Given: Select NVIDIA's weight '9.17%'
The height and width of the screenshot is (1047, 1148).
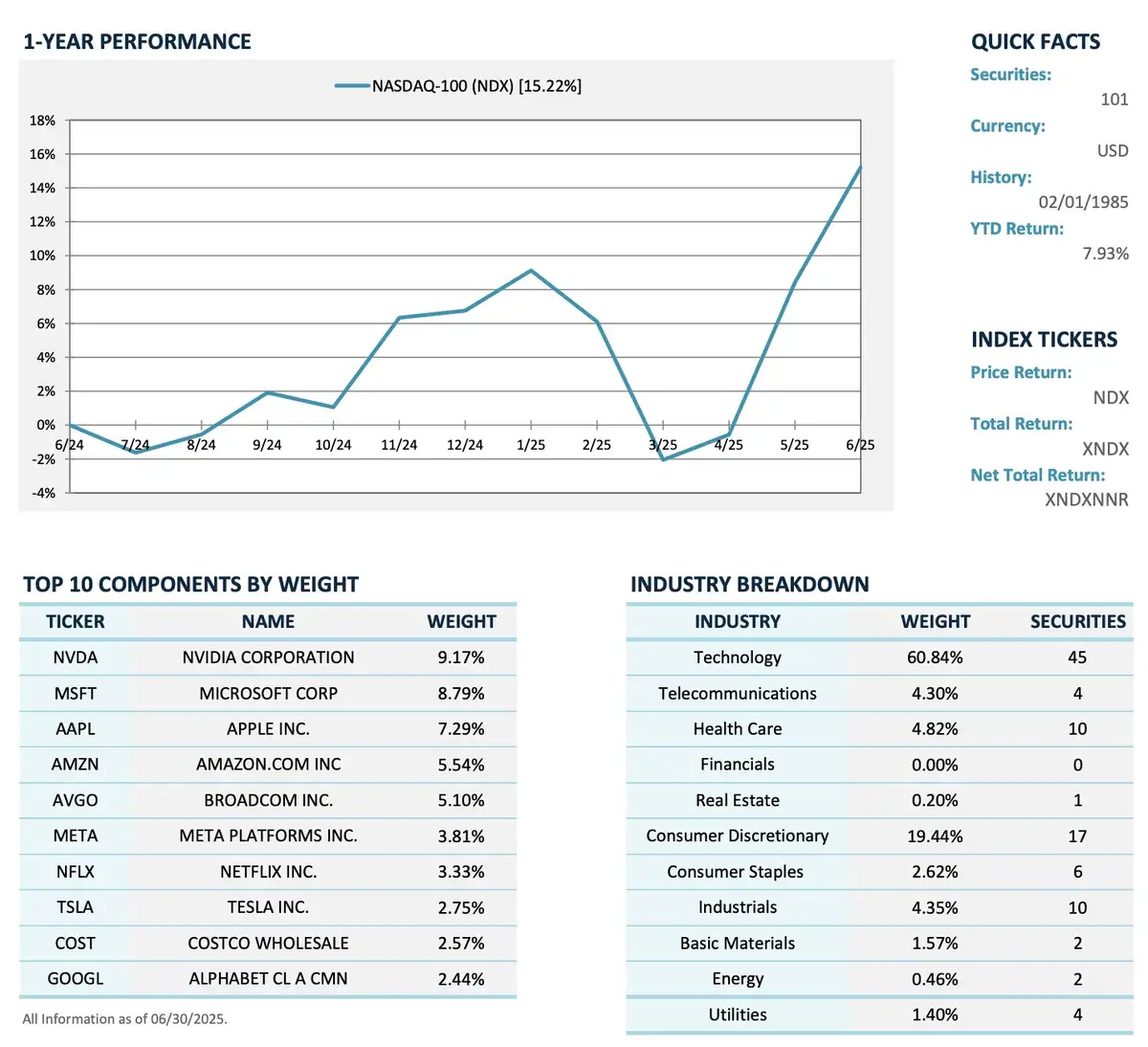Looking at the screenshot, I should 461,658.
